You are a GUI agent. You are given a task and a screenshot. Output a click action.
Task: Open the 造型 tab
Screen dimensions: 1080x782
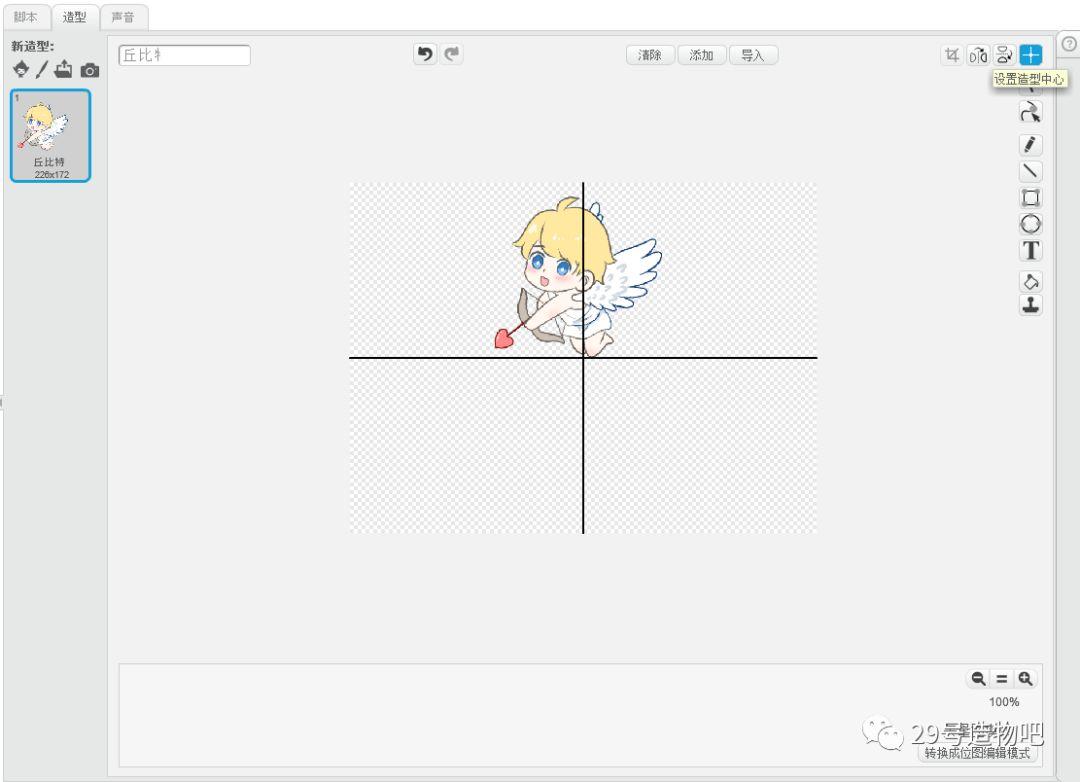click(74, 17)
